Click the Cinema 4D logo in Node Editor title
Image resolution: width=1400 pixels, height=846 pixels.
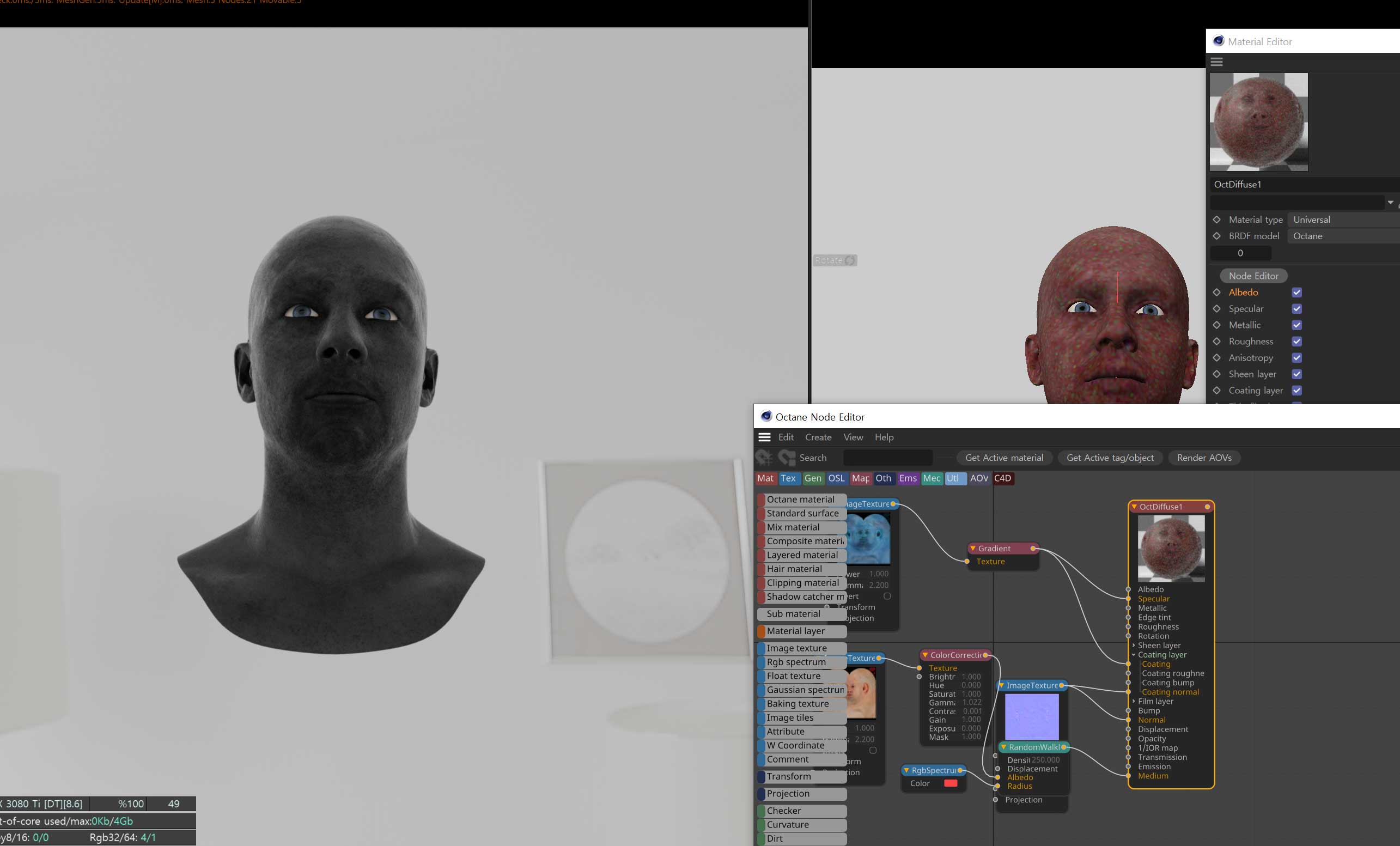[x=766, y=416]
